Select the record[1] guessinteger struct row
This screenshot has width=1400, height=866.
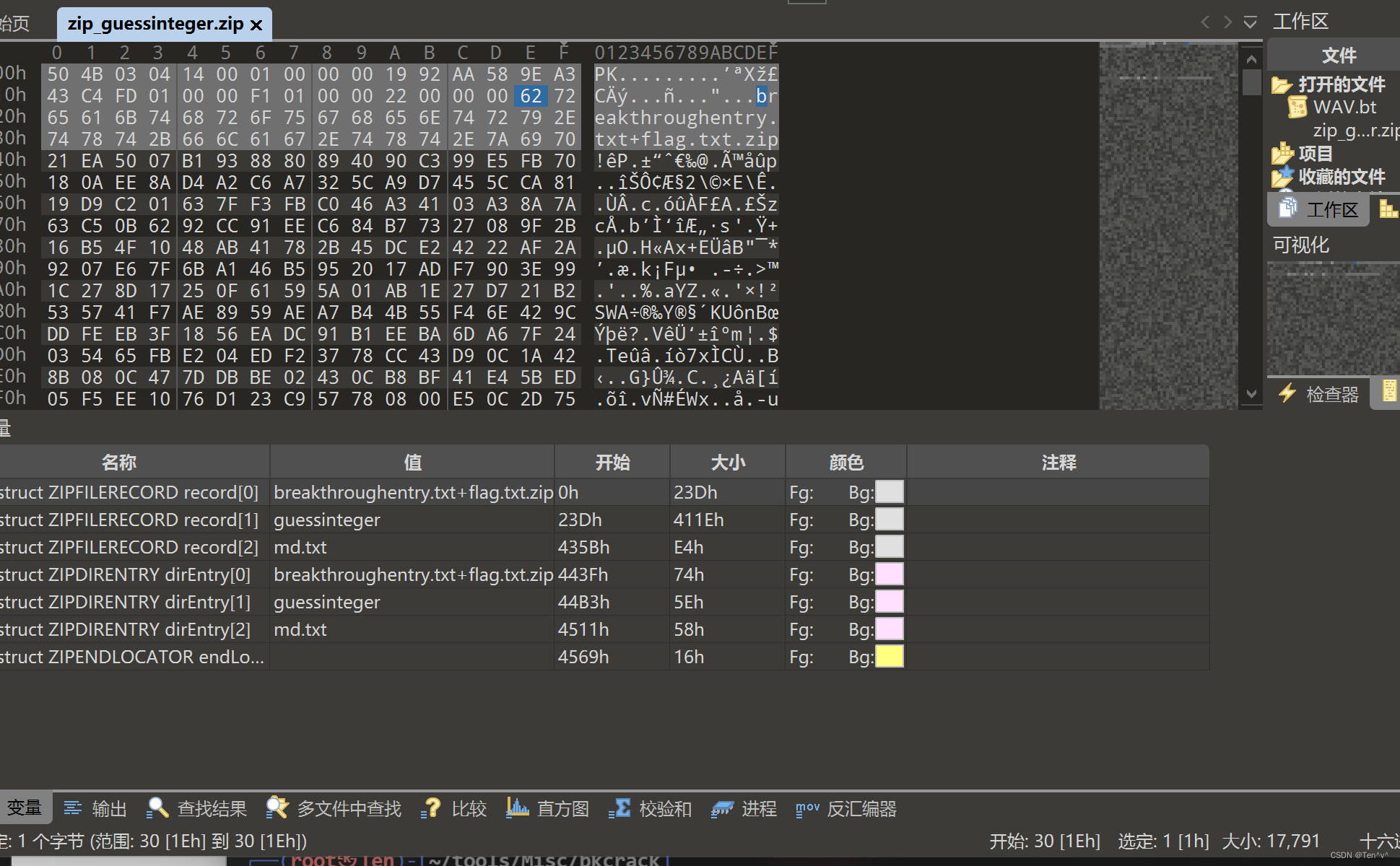tap(130, 520)
